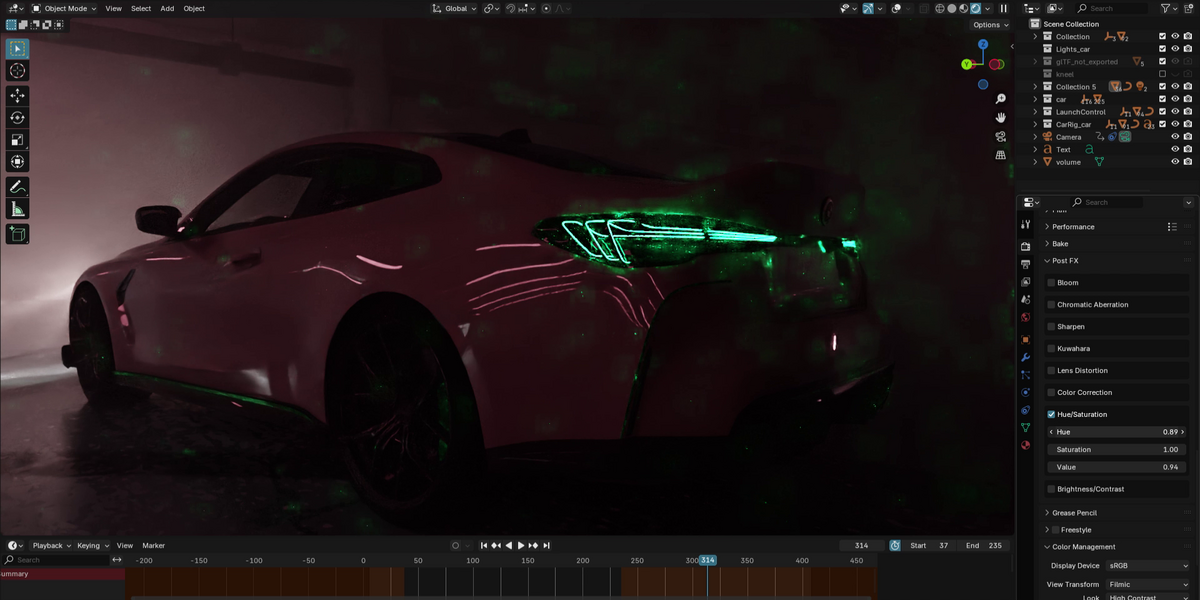Open the Add menu
This screenshot has width=1200, height=600.
pyautogui.click(x=167, y=8)
